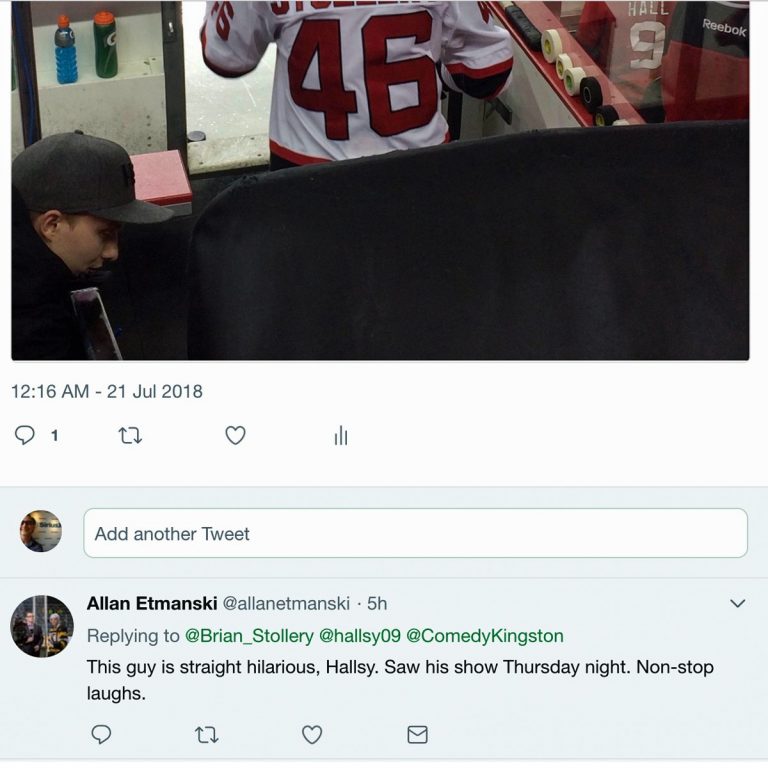Click the @allanetmanski handle

tap(286, 603)
